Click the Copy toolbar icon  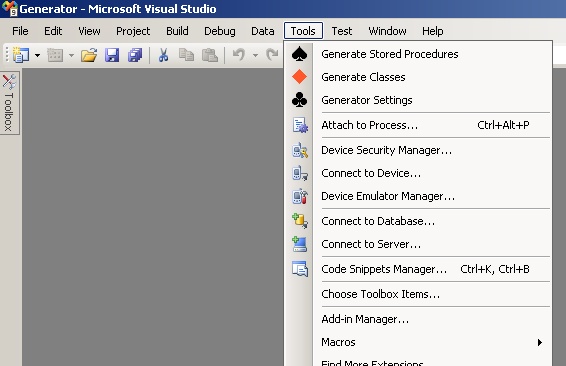[x=186, y=55]
